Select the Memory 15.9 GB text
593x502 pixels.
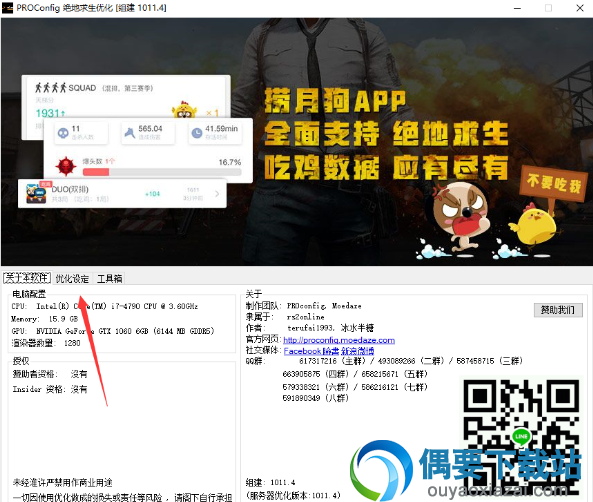(x=44, y=319)
